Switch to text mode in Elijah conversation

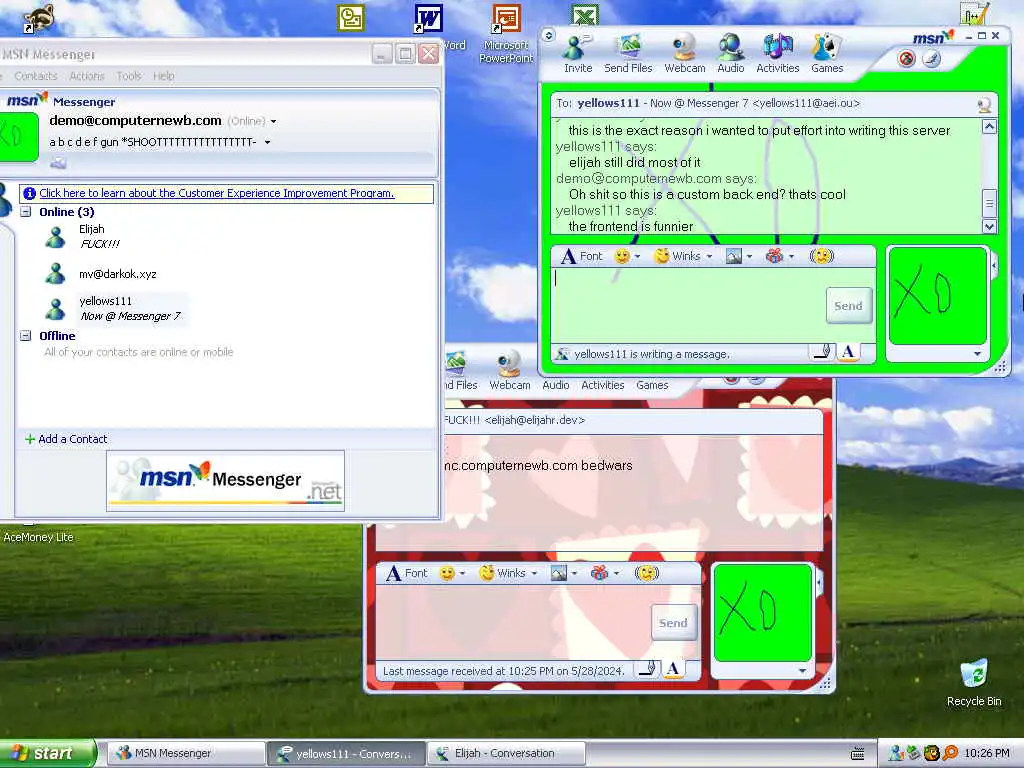[673, 669]
